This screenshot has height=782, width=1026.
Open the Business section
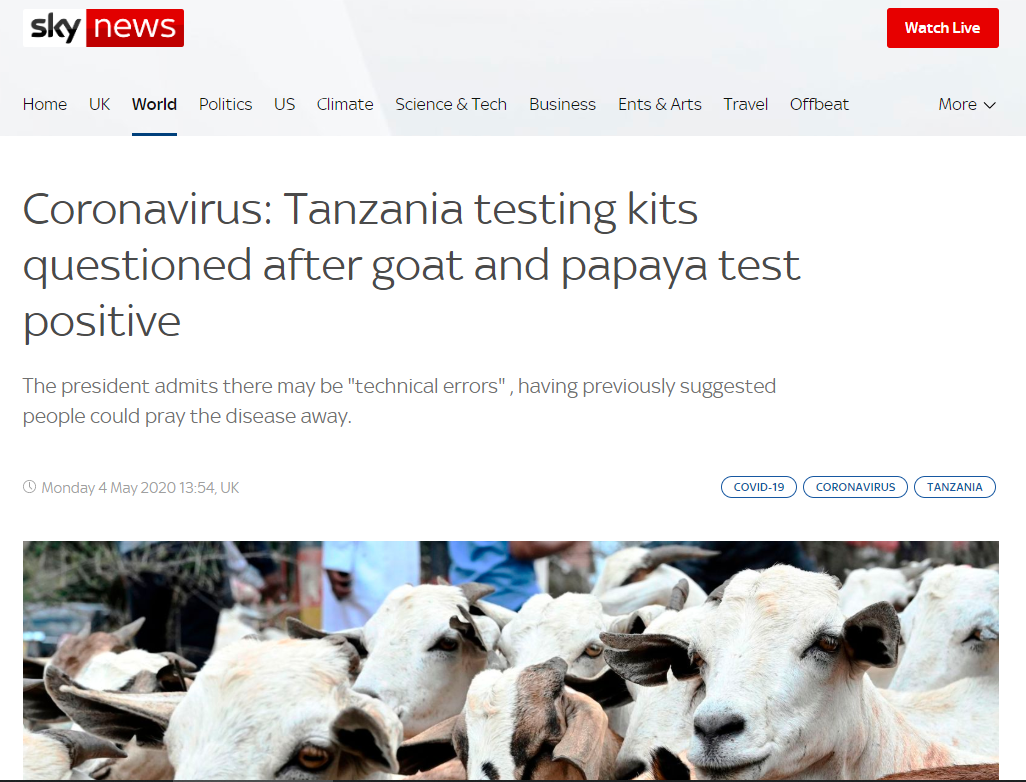pos(562,104)
